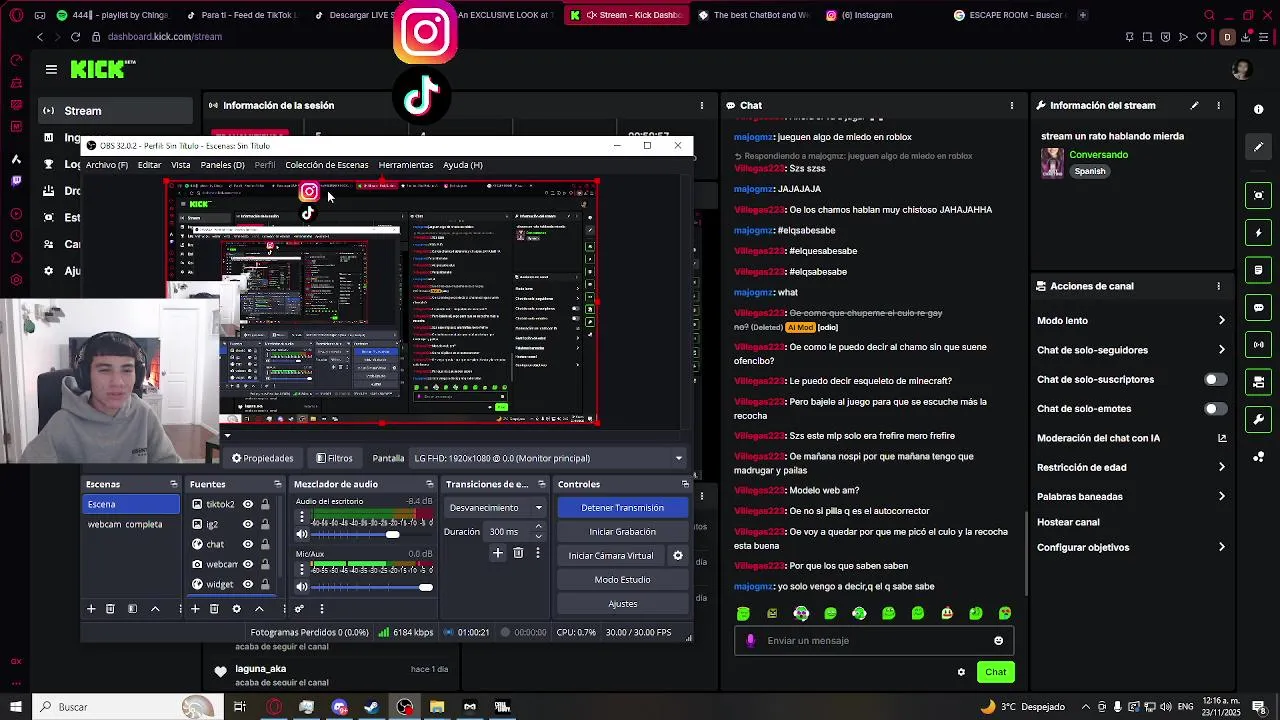Edit stream info with pencil icon
This screenshot has height=720, width=1280.
click(1194, 105)
